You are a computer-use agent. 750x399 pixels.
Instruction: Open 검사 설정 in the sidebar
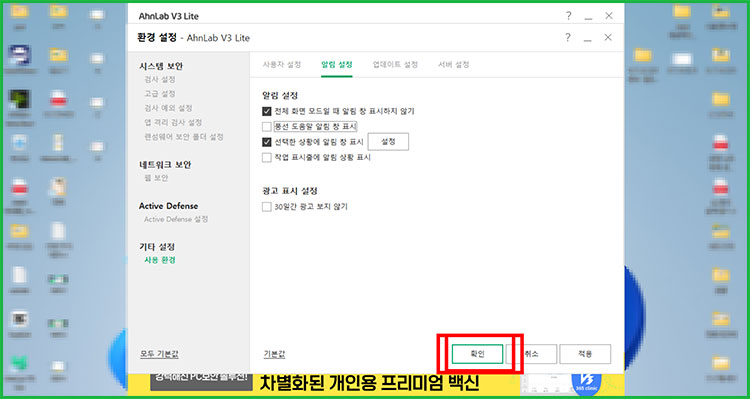pyautogui.click(x=160, y=79)
